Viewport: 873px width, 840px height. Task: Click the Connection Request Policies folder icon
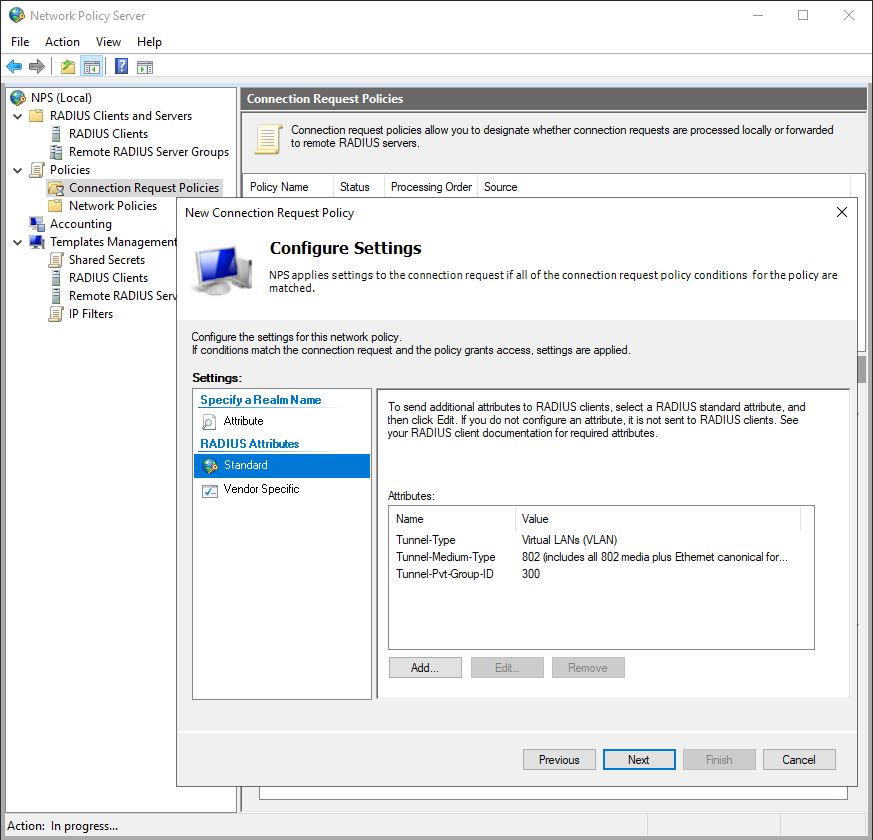point(56,188)
